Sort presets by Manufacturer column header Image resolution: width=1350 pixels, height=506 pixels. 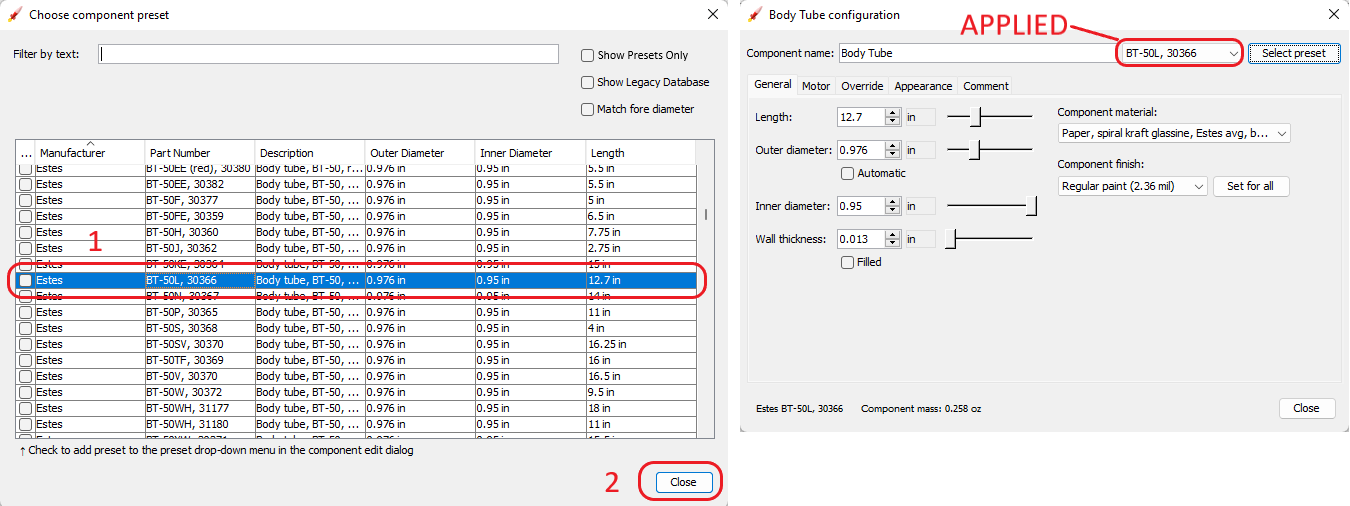(x=90, y=152)
